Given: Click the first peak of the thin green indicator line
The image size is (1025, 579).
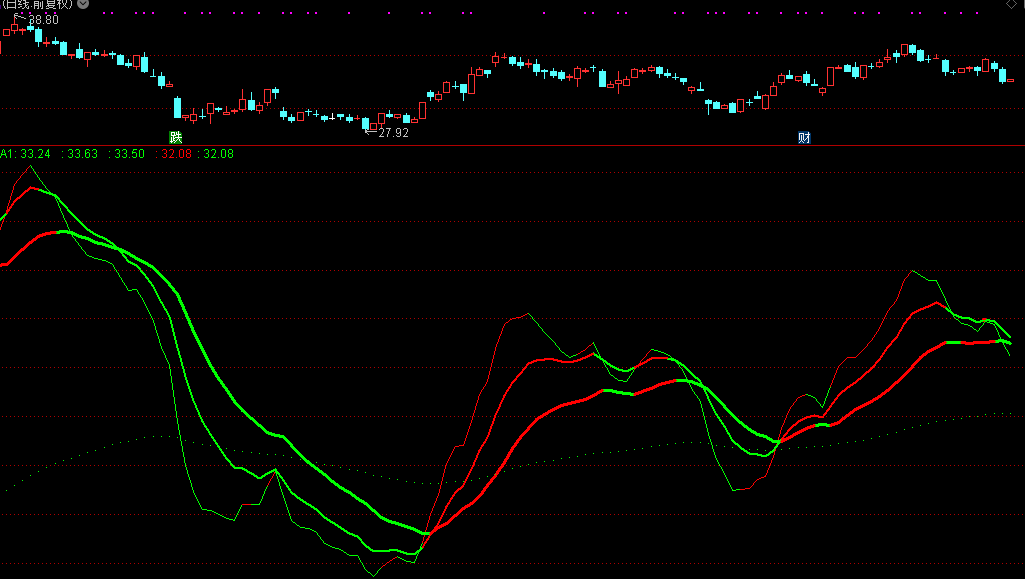Looking at the screenshot, I should point(28,167).
